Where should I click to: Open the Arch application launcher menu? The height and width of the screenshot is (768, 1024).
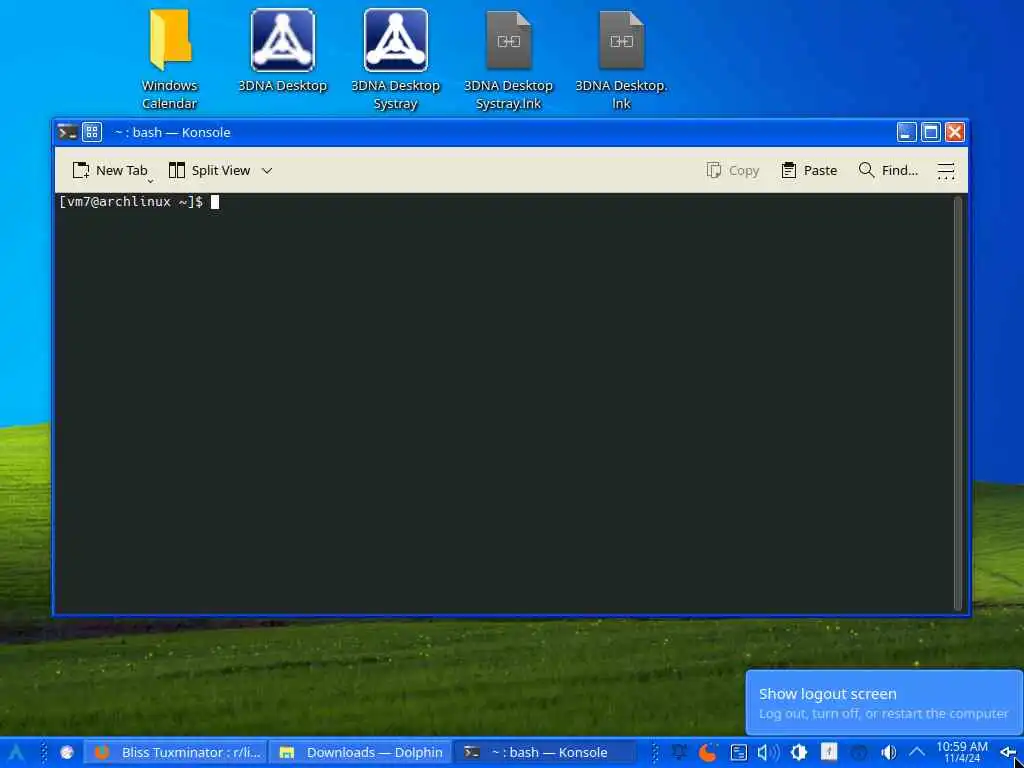point(16,753)
